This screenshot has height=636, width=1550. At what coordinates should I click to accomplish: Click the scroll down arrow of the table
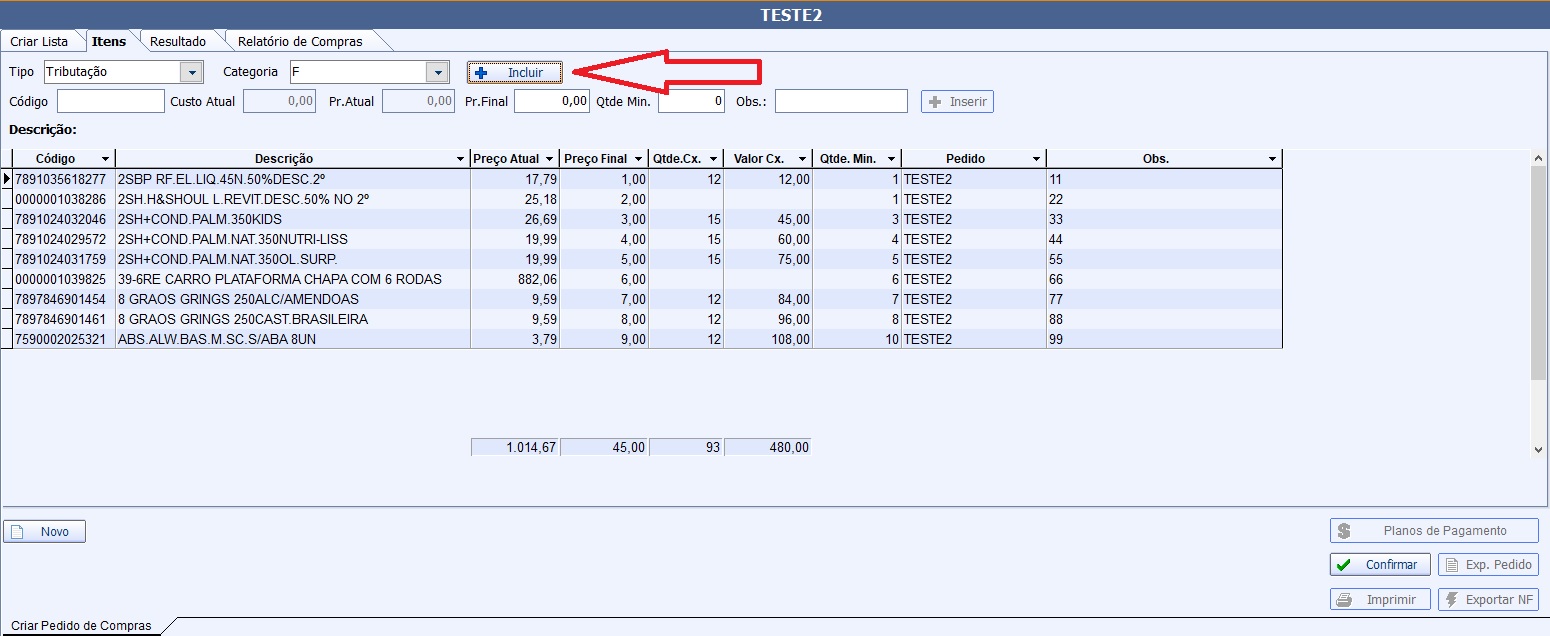click(1538, 450)
